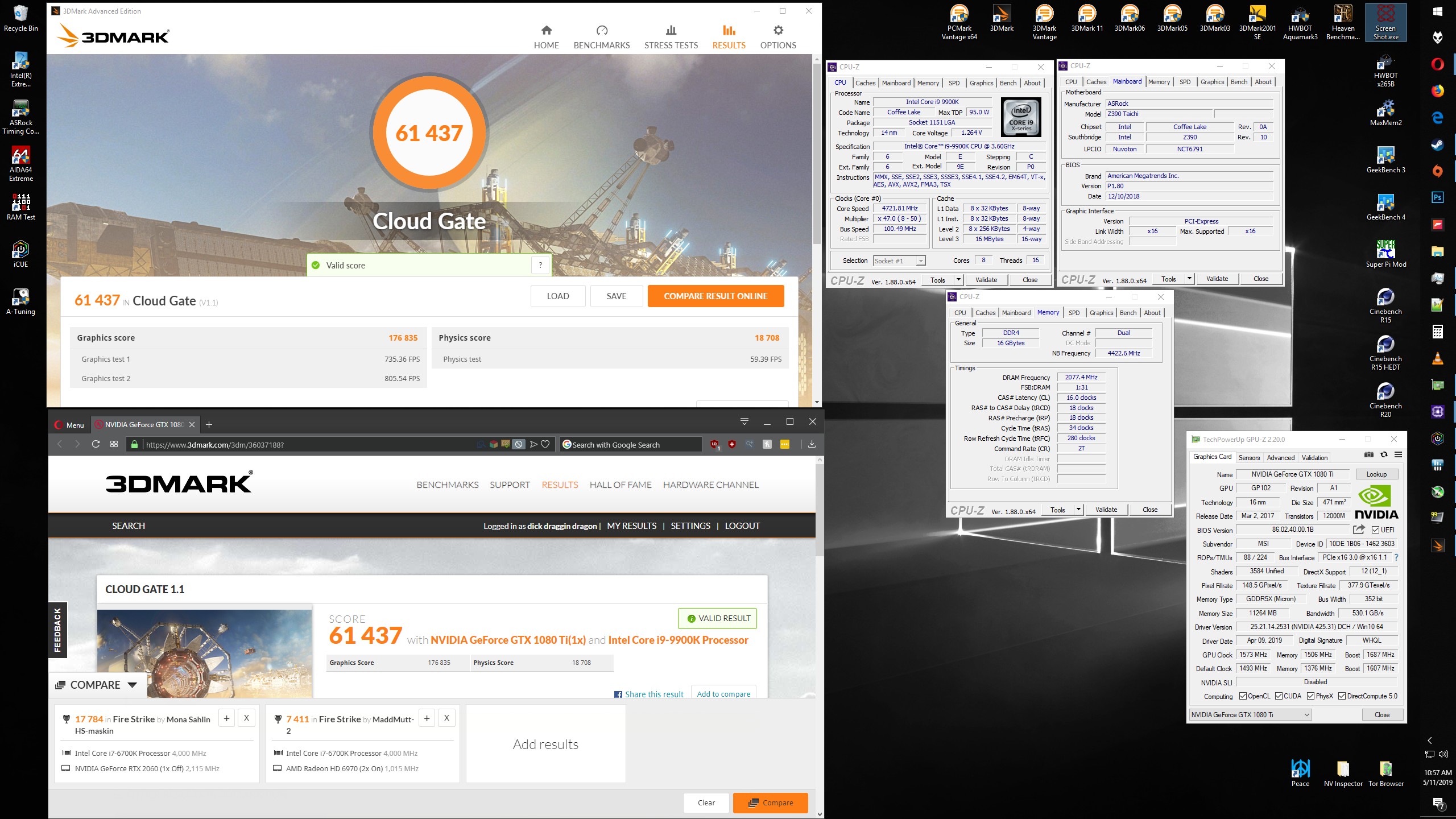Open the HOME section in 3DMark

[x=546, y=37]
